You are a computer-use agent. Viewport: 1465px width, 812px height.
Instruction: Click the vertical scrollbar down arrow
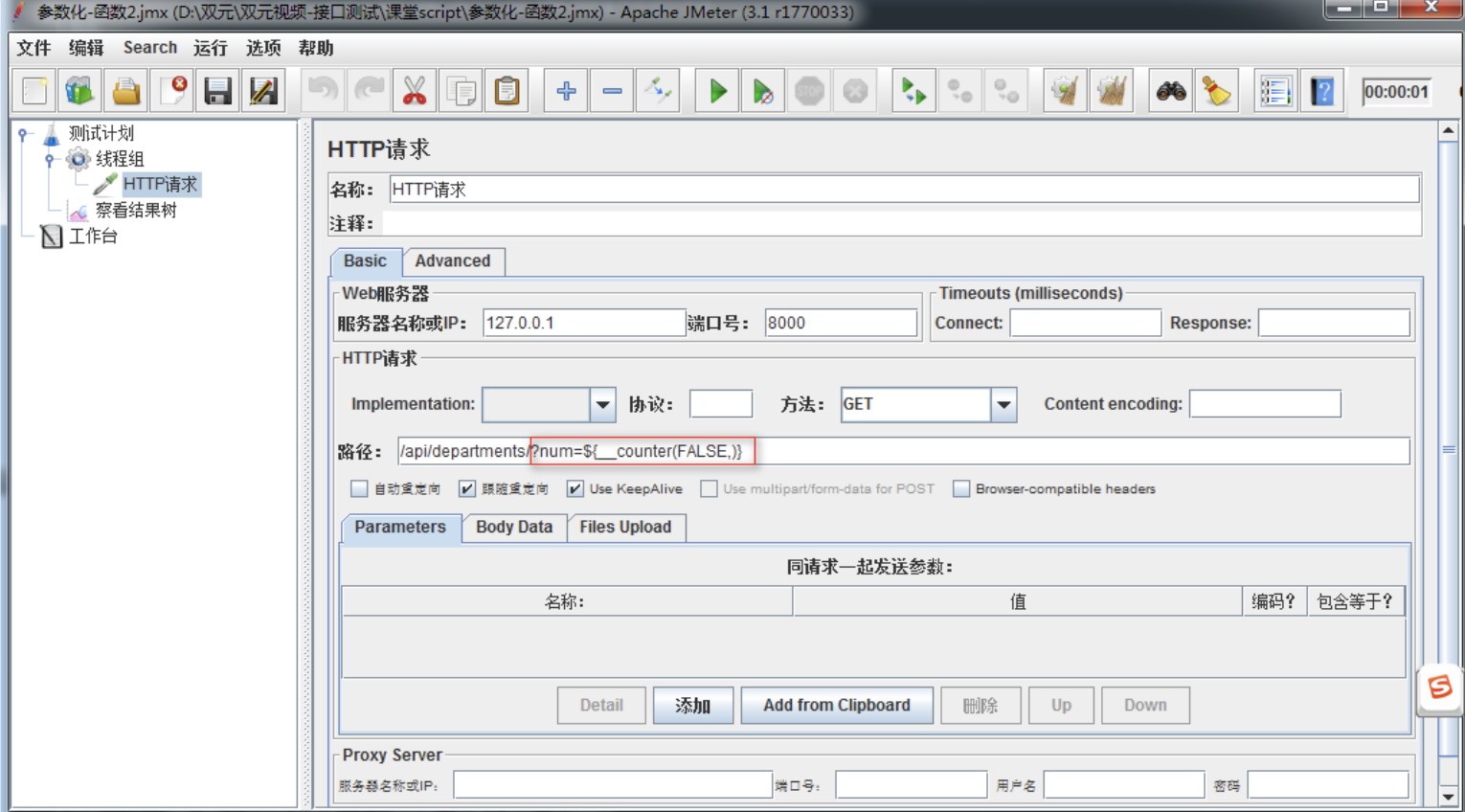[x=1448, y=797]
